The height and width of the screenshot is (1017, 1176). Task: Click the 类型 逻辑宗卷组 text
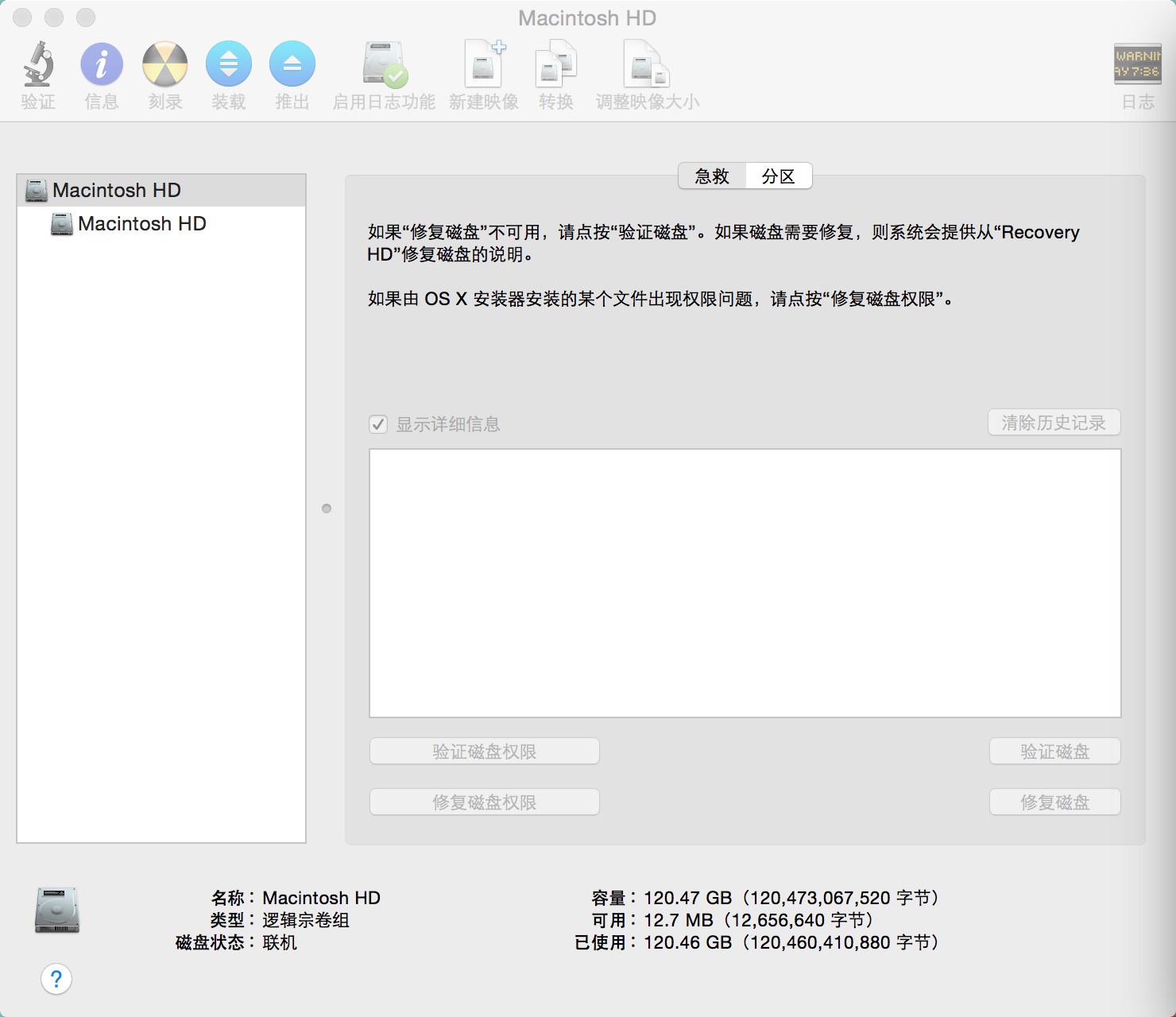[306, 920]
